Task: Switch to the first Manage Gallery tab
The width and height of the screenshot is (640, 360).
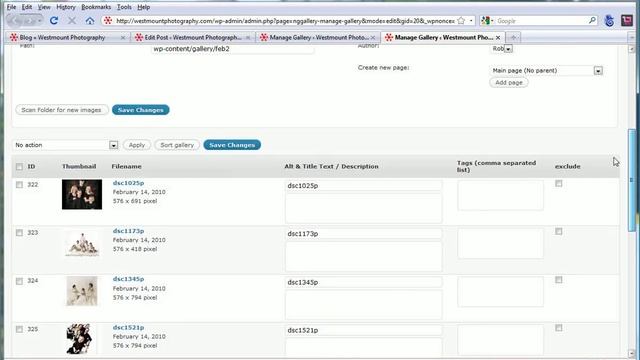Action: (317, 38)
